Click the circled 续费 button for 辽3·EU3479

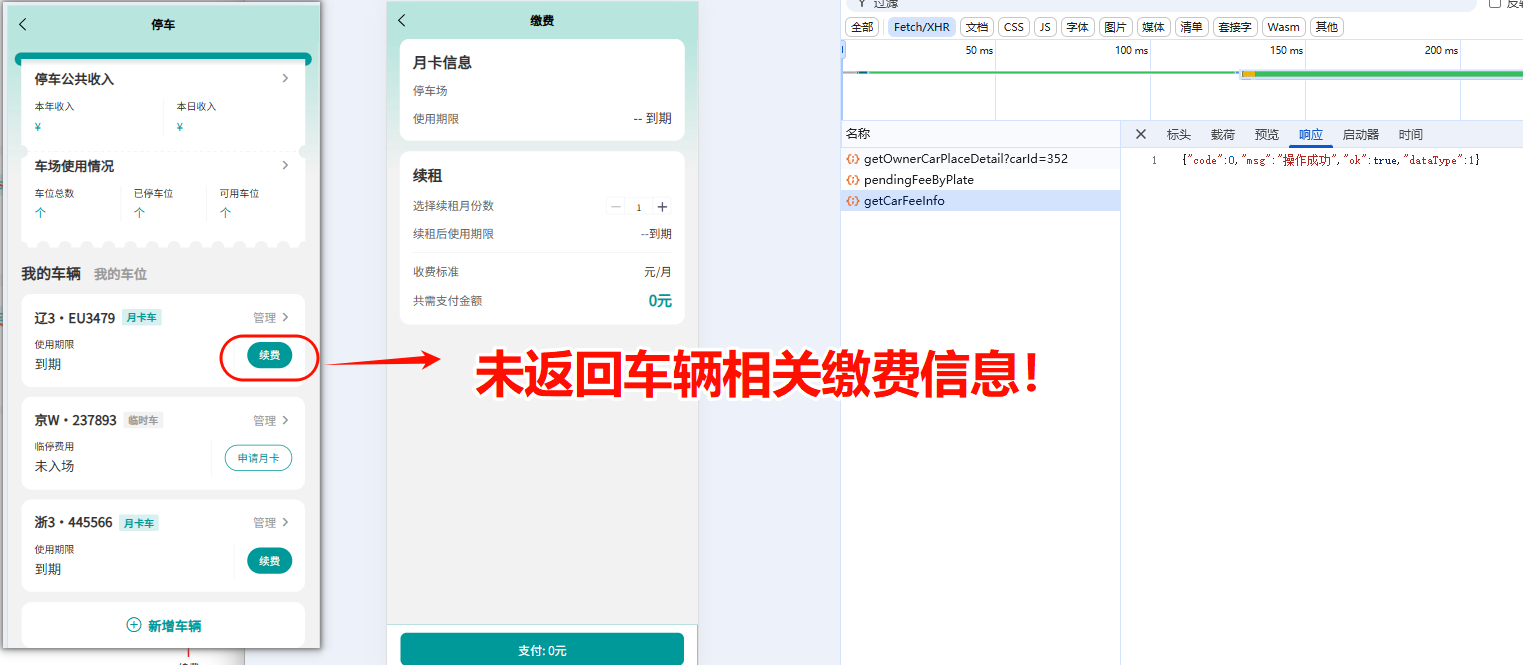[268, 355]
